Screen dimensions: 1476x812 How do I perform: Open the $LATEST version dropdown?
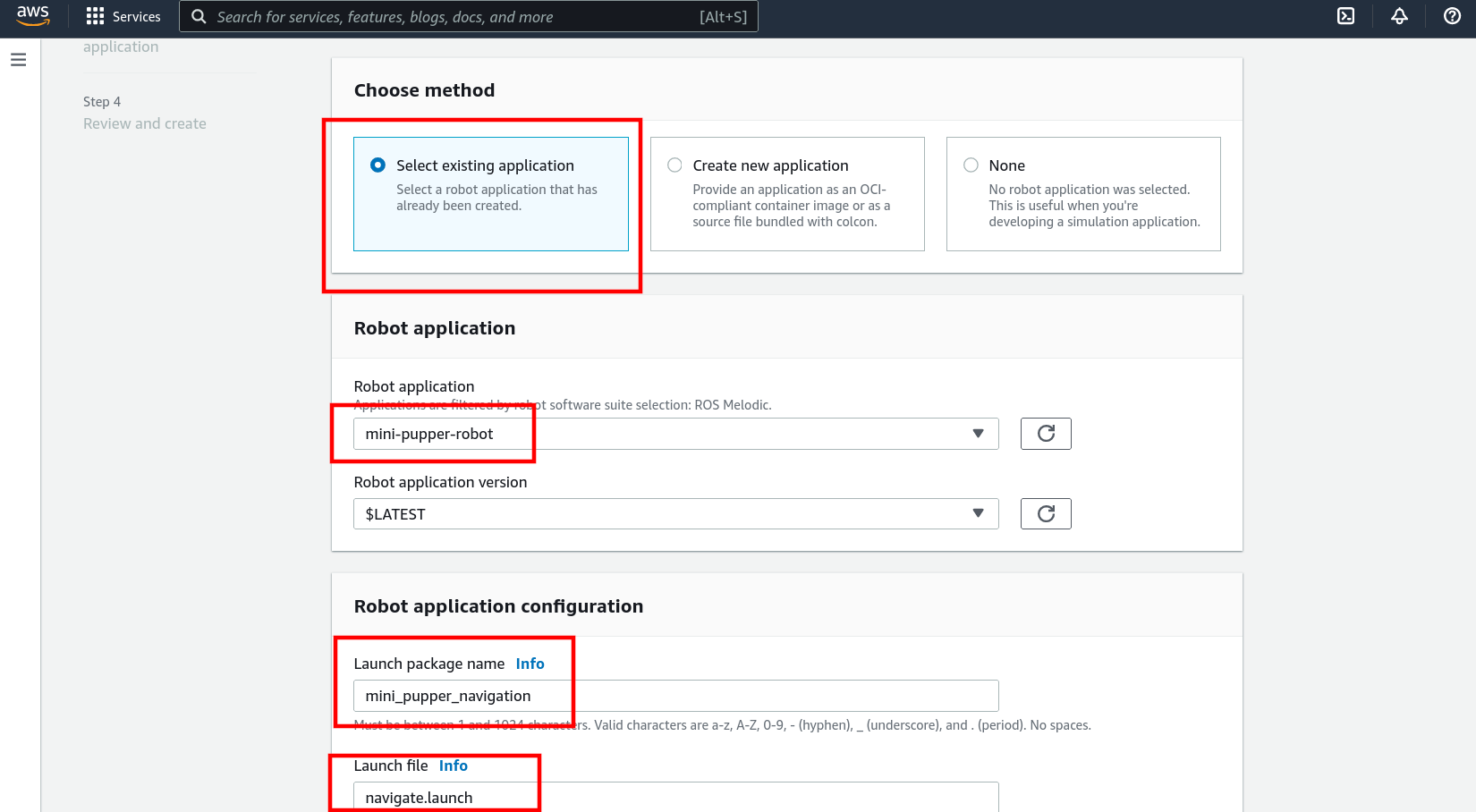(675, 513)
